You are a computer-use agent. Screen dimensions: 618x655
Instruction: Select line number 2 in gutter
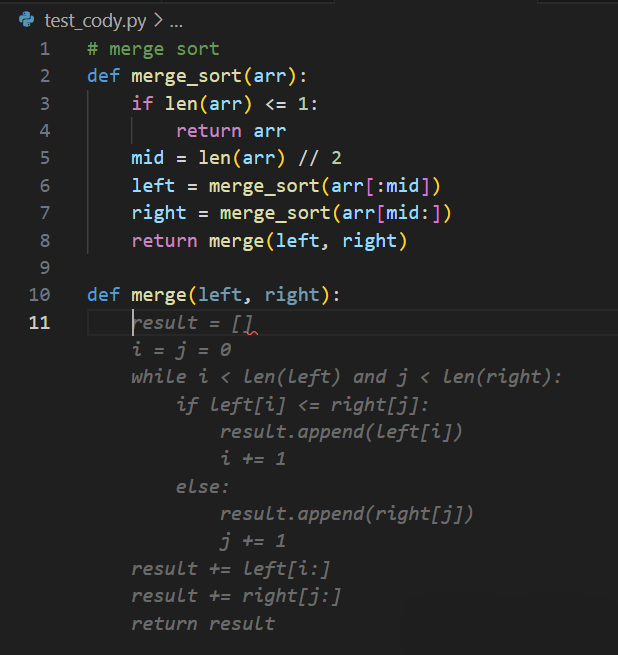[45, 76]
